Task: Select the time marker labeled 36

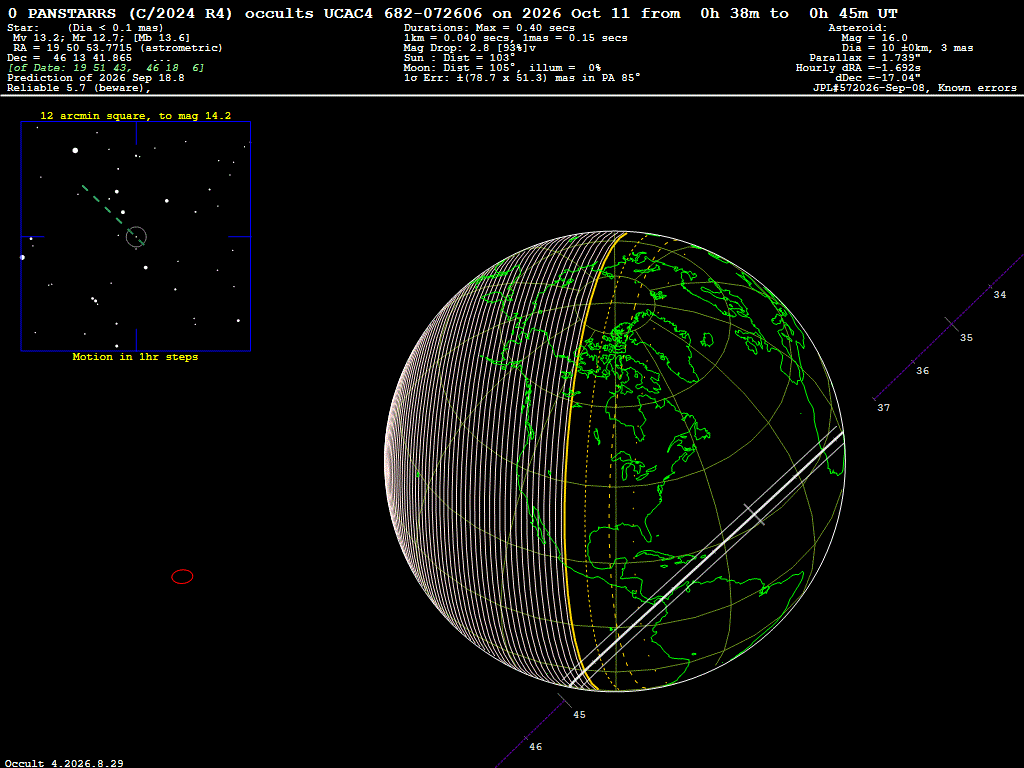Action: pos(922,370)
